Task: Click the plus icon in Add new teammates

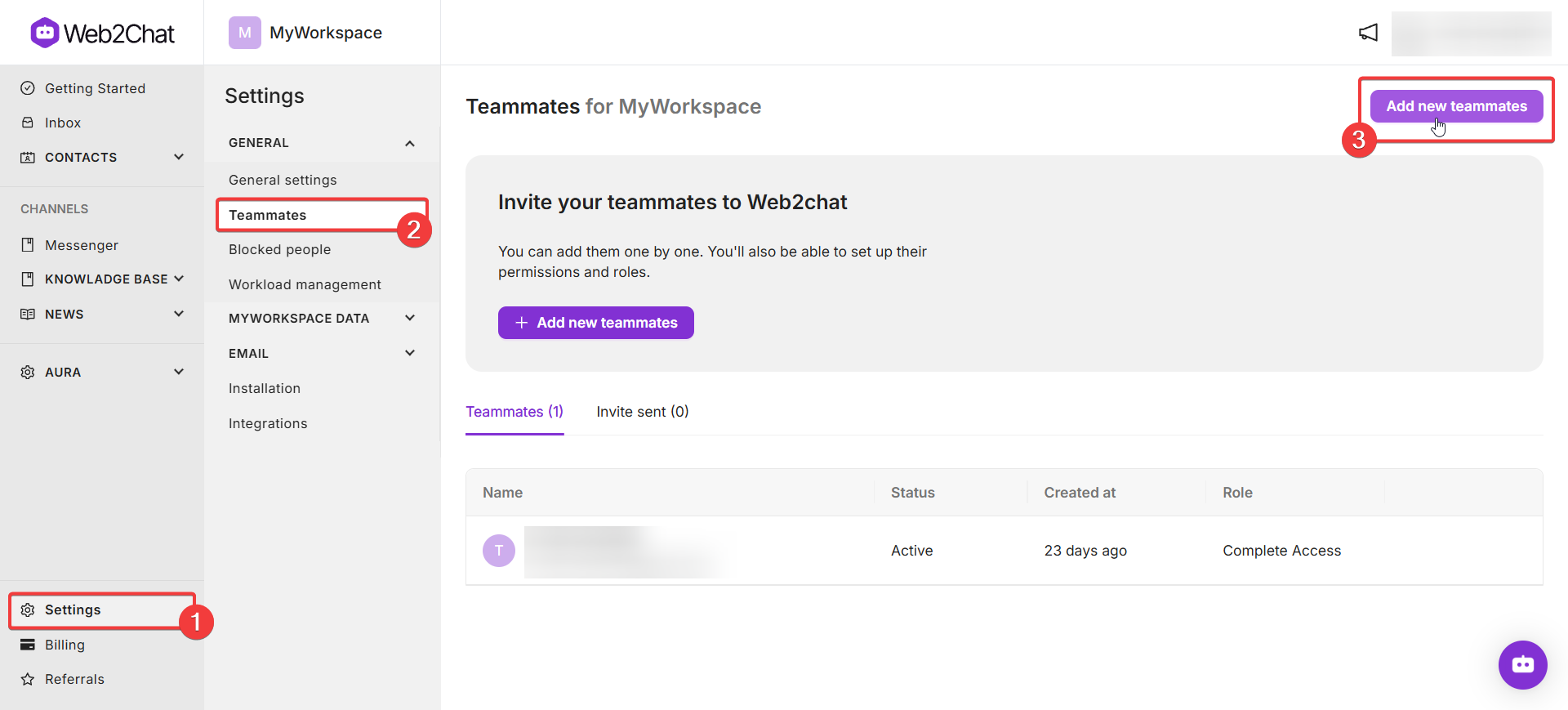Action: tap(522, 323)
